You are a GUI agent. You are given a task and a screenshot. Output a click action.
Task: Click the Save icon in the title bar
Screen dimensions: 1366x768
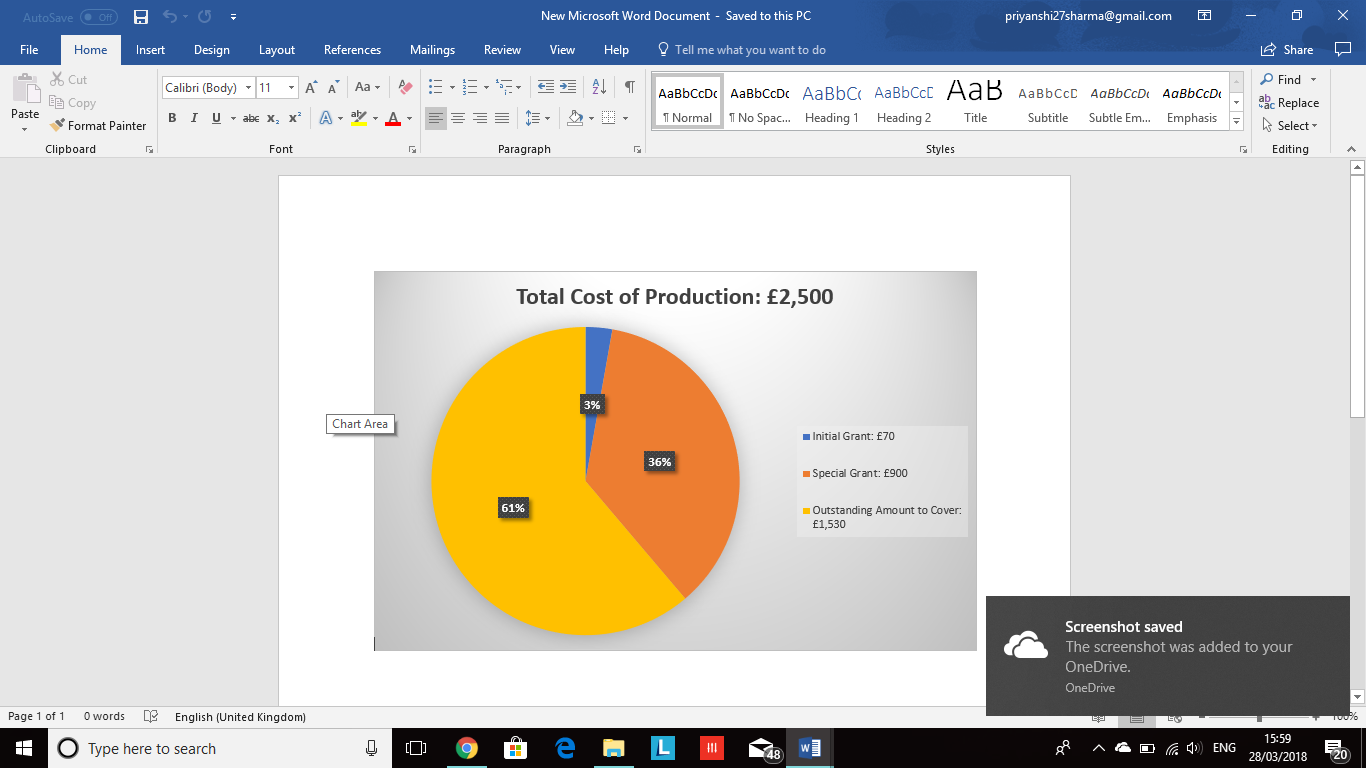click(x=141, y=17)
